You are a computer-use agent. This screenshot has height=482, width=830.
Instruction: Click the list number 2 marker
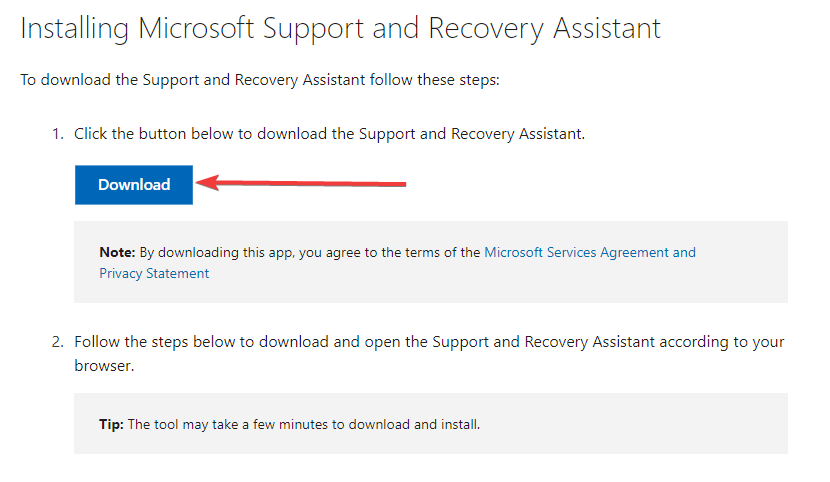58,342
